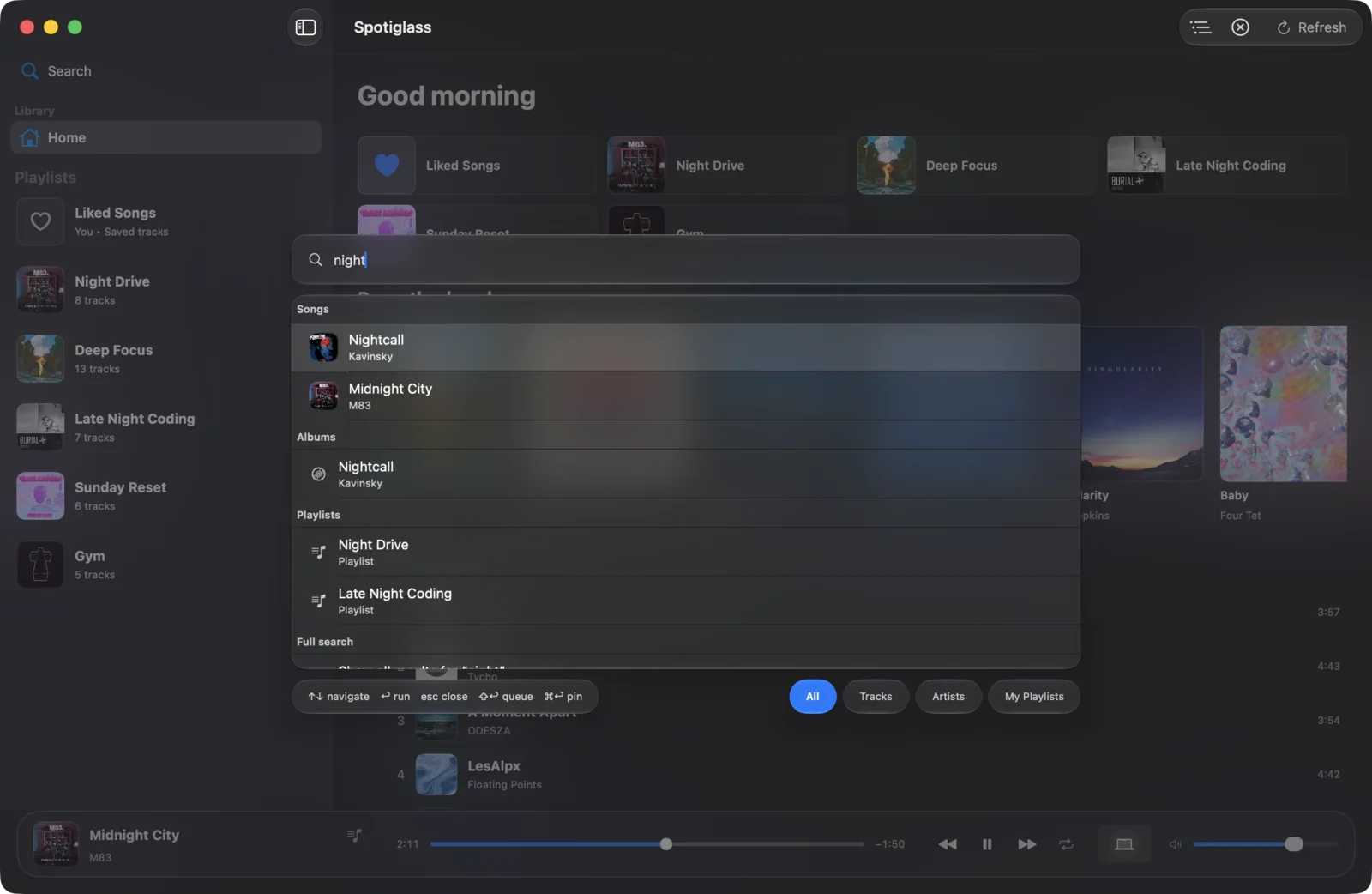Open Liked Songs heart icon in sidebar
The height and width of the screenshot is (894, 1372).
click(40, 221)
